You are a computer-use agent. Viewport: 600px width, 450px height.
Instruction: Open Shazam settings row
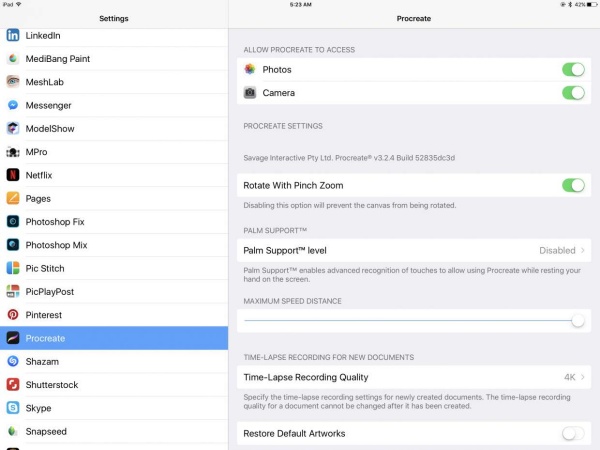(114, 362)
